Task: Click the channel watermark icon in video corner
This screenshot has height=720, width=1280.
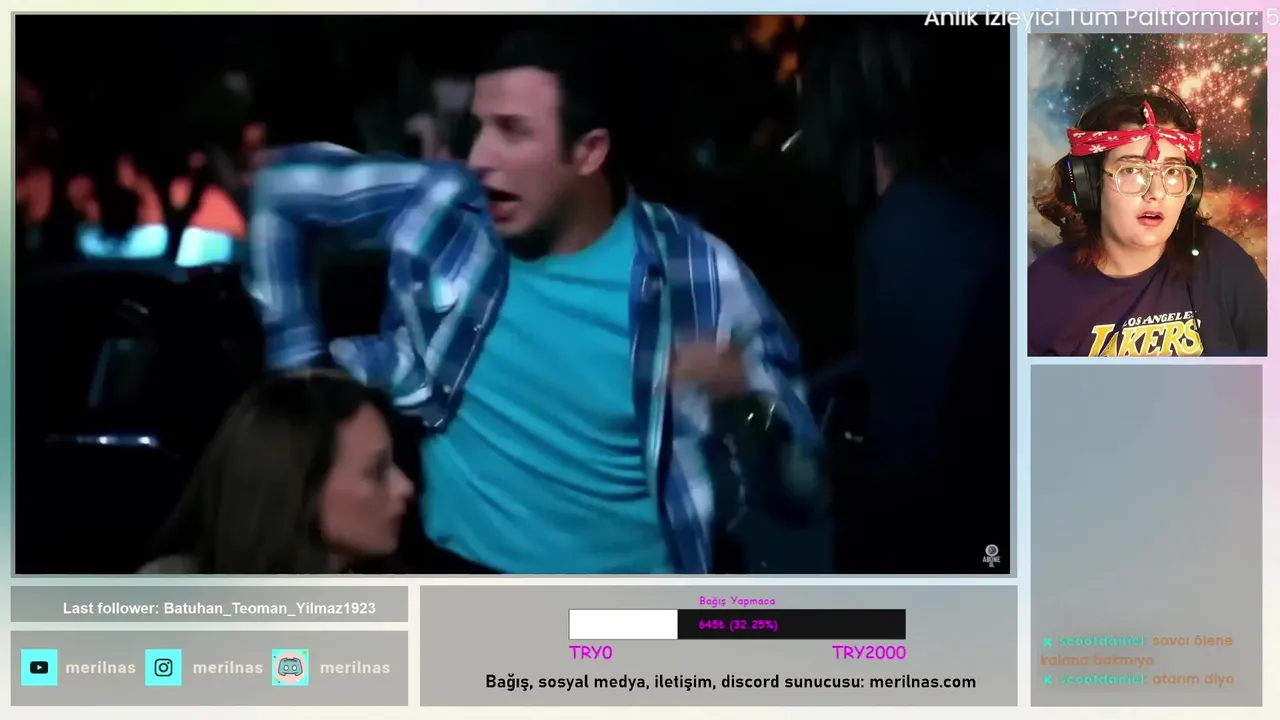Action: [991, 555]
